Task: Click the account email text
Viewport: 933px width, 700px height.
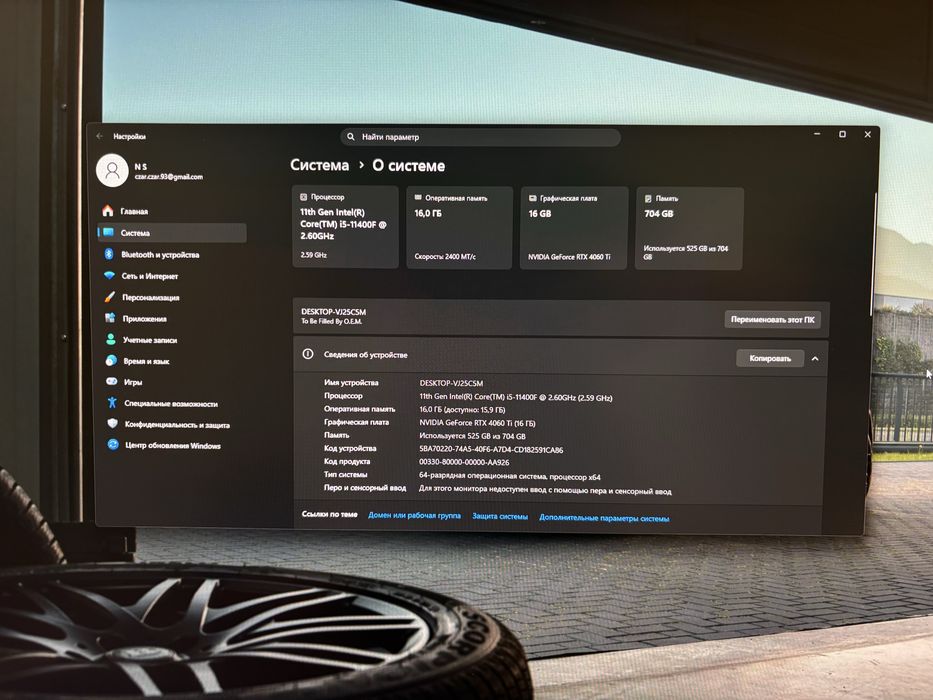Action: pyautogui.click(x=169, y=177)
